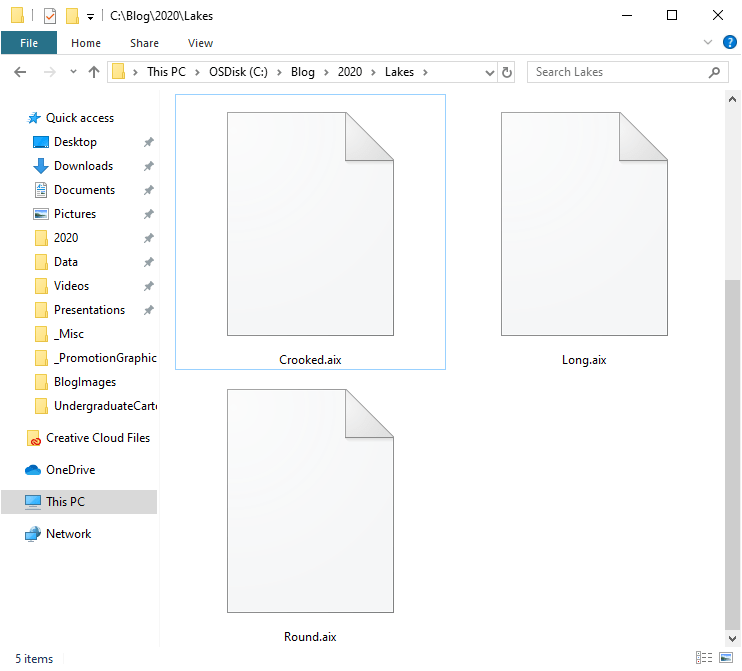Switch to Large icons view in status bar
The image size is (742, 671).
(725, 657)
